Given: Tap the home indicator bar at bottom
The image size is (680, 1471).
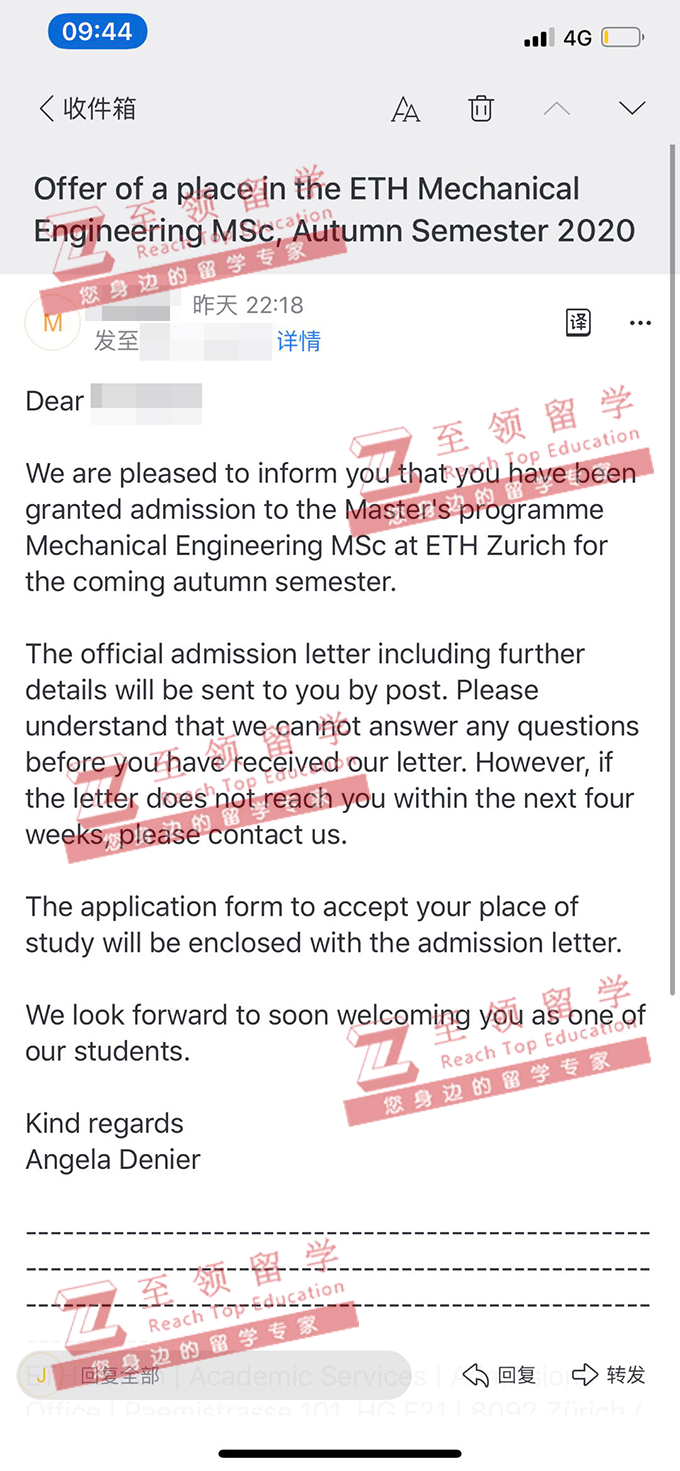Looking at the screenshot, I should click(340, 1453).
